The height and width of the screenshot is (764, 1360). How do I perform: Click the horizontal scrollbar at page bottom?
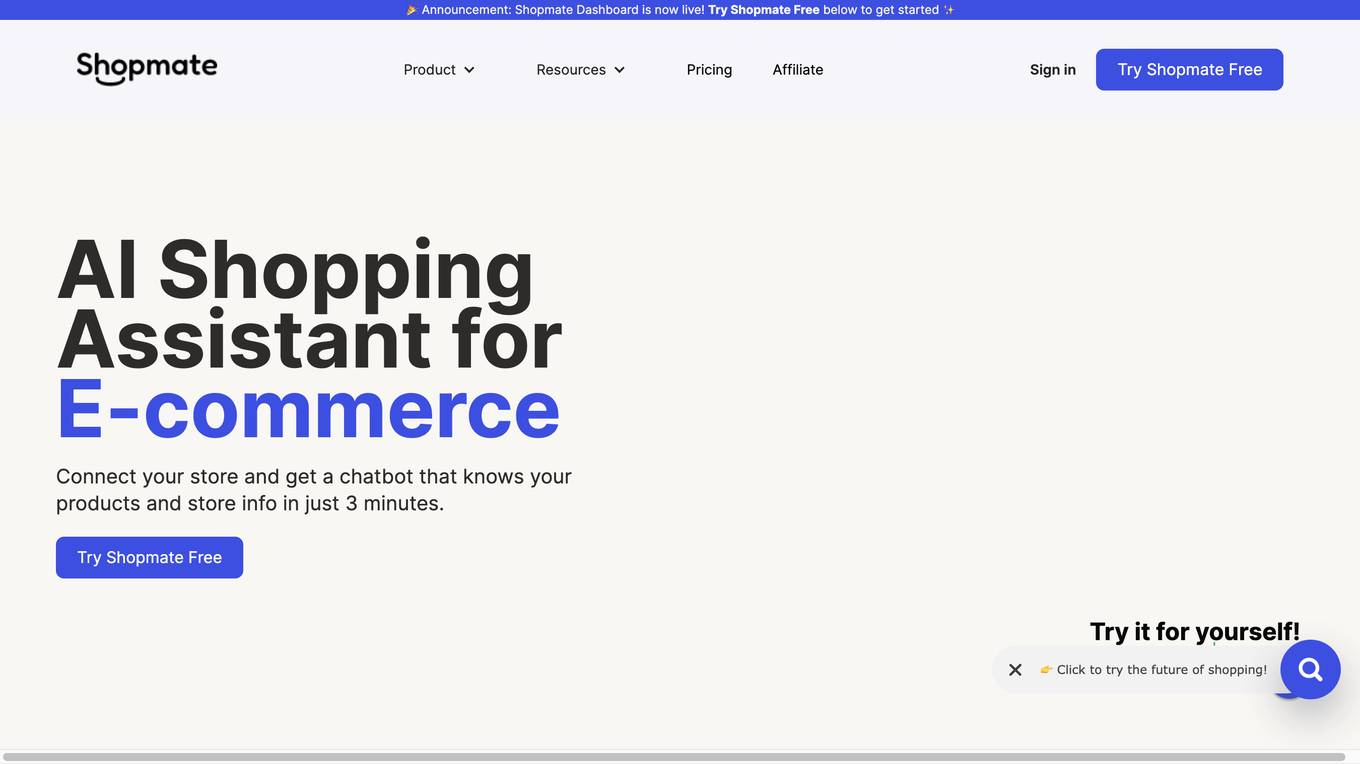[x=673, y=757]
